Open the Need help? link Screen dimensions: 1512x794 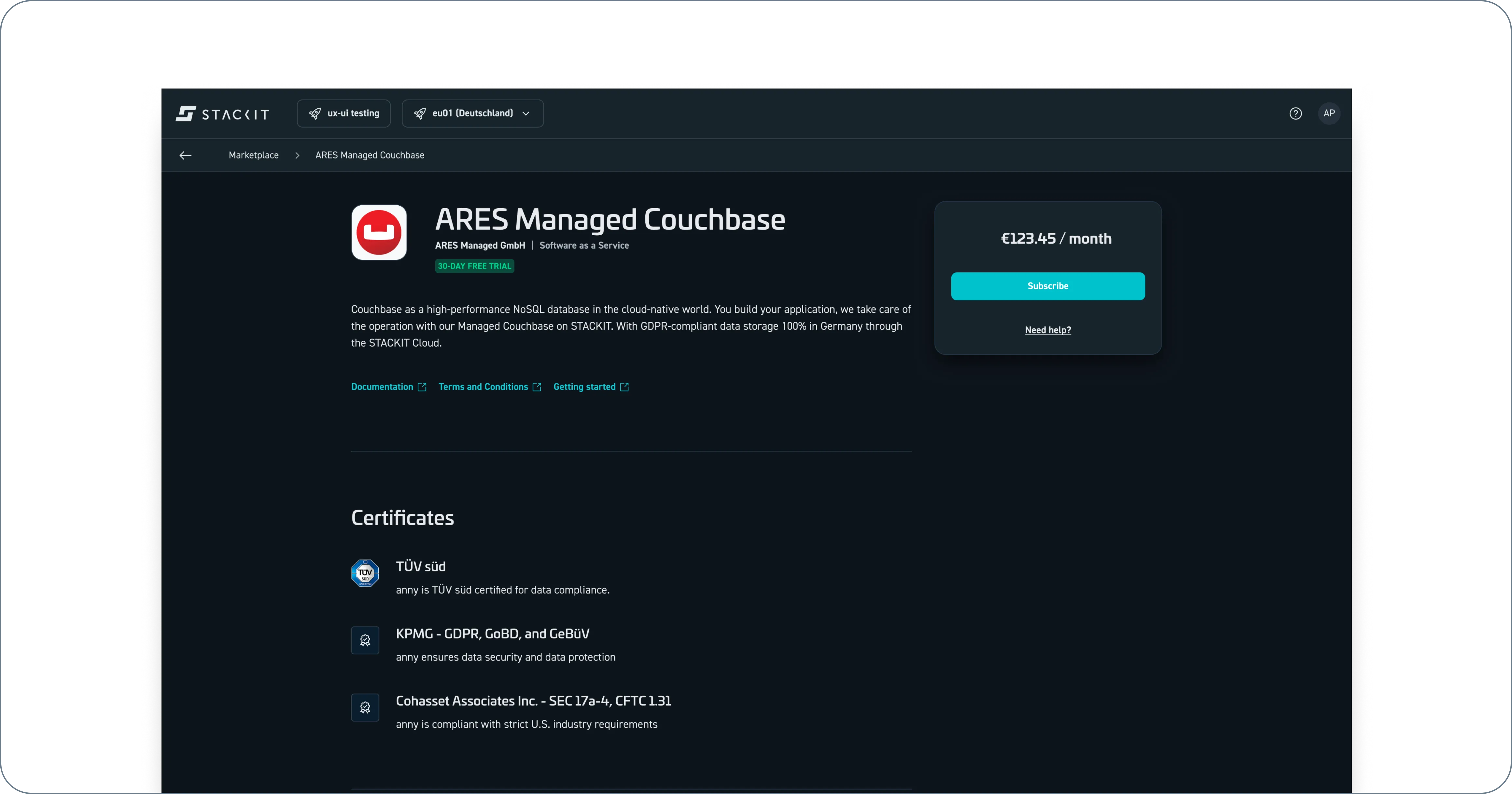1048,330
